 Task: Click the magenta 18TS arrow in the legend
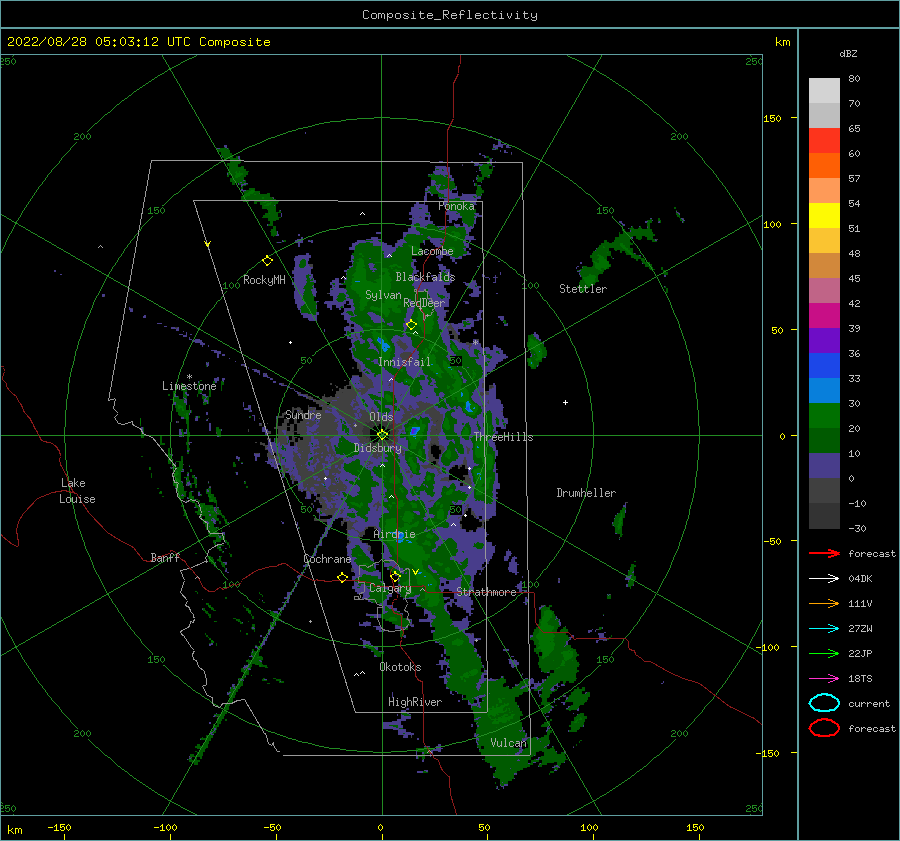click(x=824, y=679)
